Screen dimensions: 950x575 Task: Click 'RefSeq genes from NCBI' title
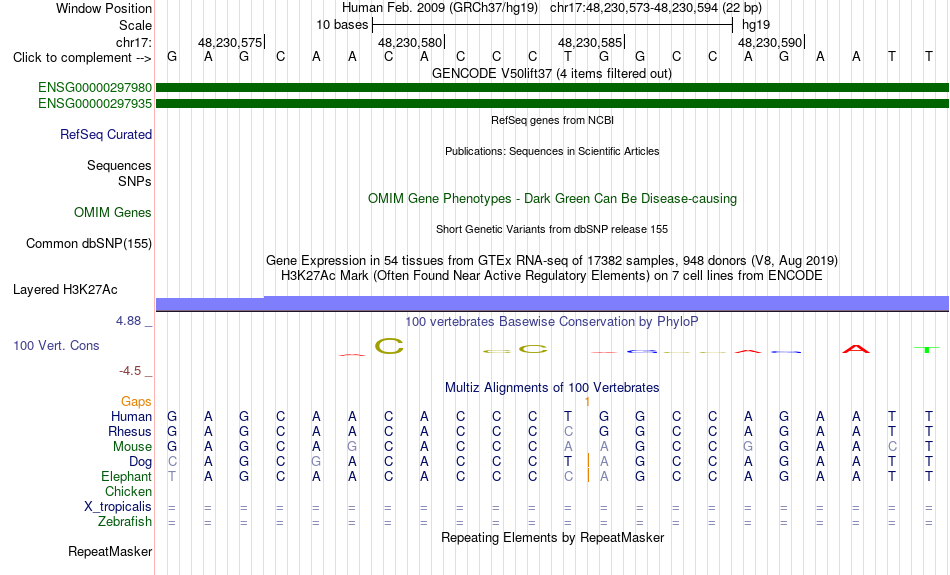coord(552,120)
